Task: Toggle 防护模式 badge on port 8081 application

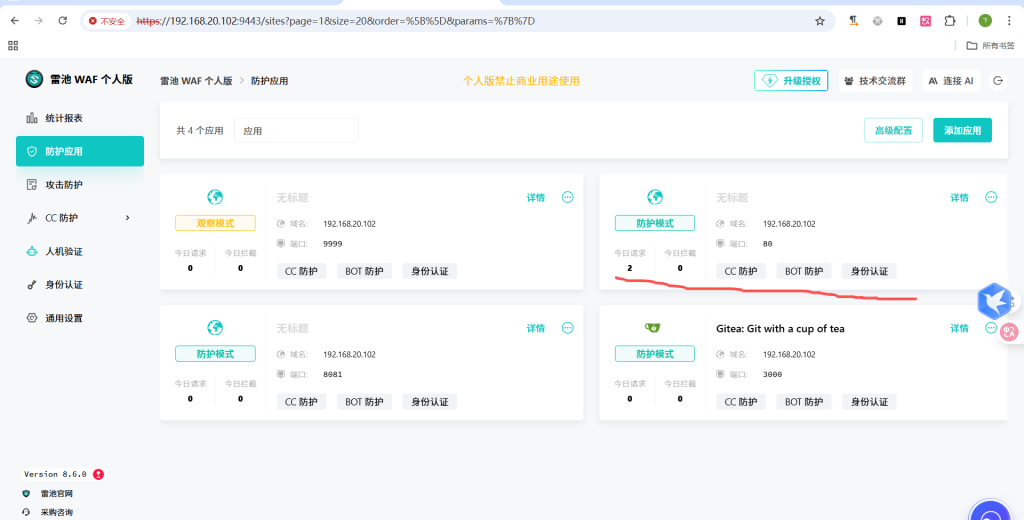Action: (215, 354)
